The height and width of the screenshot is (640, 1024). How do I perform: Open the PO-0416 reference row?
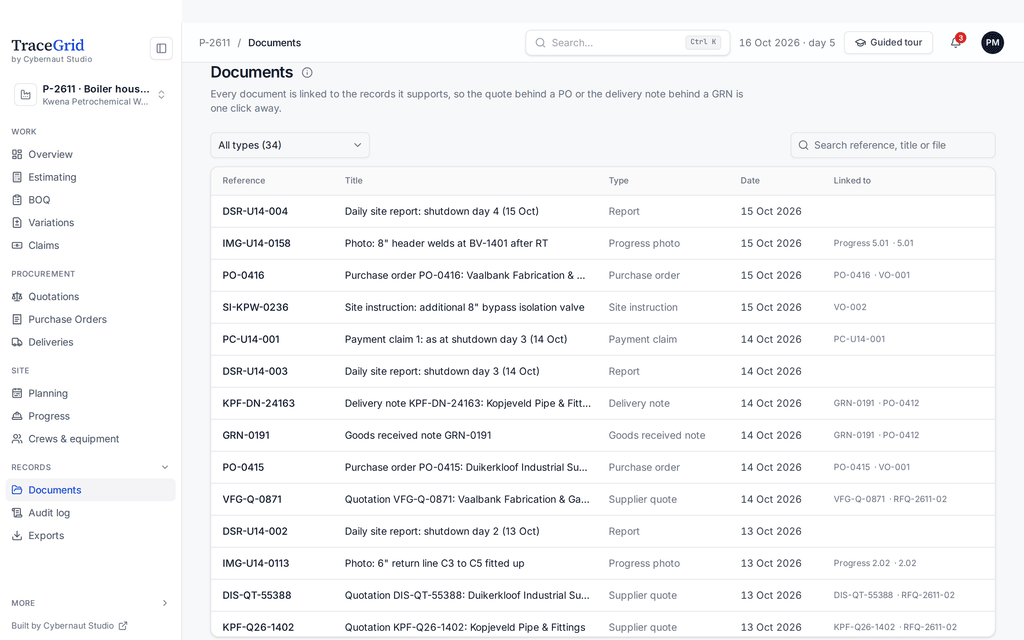point(243,275)
